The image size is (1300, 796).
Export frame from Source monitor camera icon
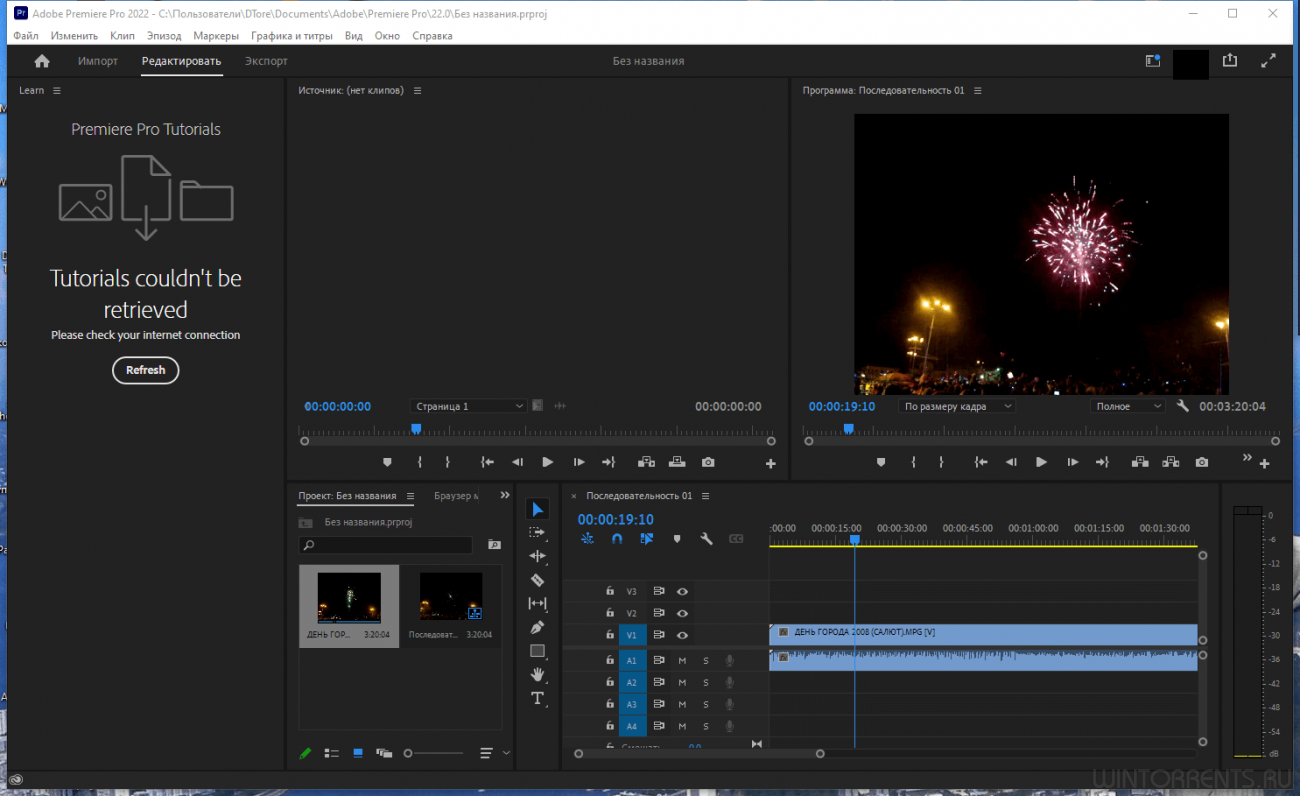708,462
